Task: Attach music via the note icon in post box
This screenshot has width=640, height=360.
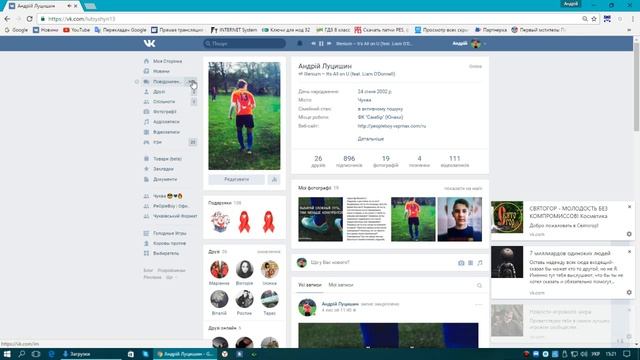Action: click(480, 263)
